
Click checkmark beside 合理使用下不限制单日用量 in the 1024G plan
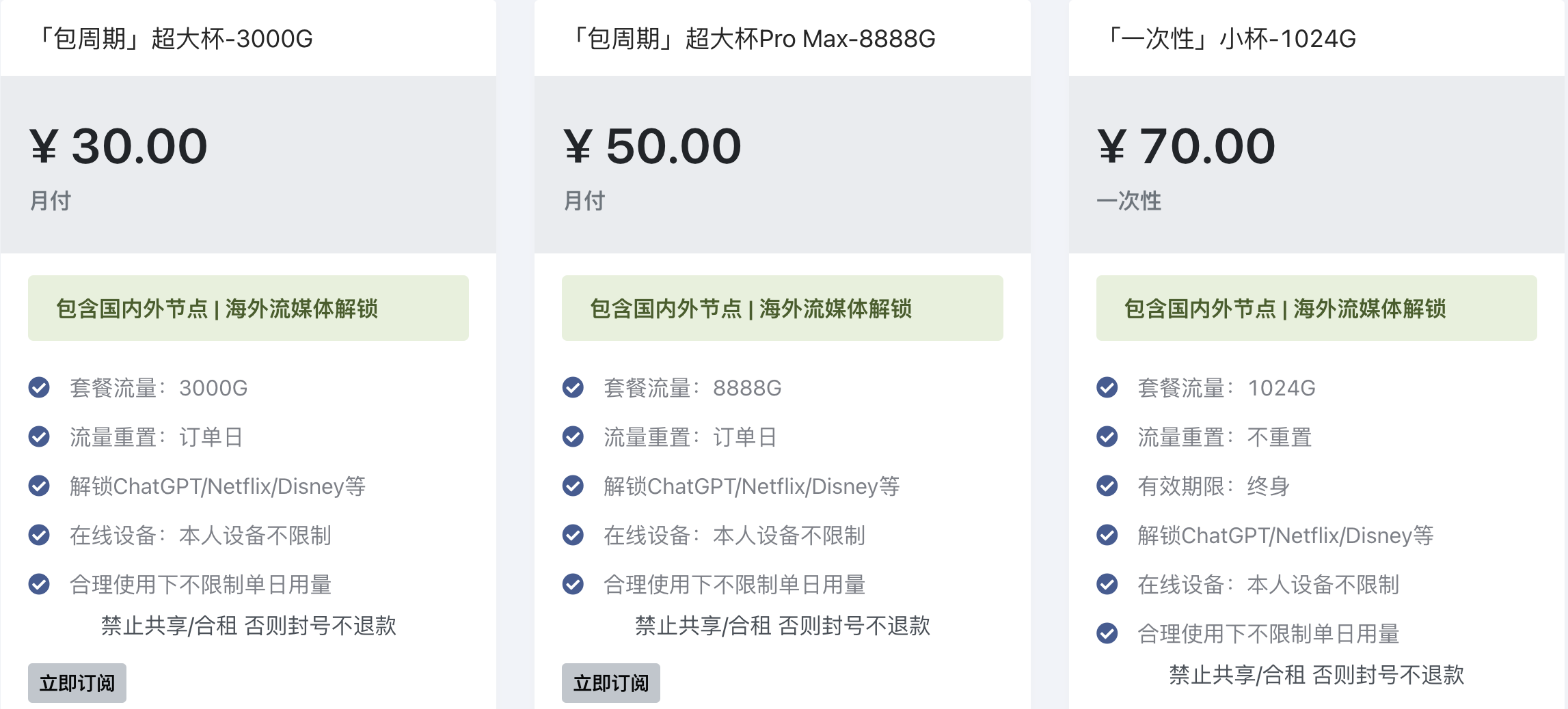click(x=1107, y=634)
